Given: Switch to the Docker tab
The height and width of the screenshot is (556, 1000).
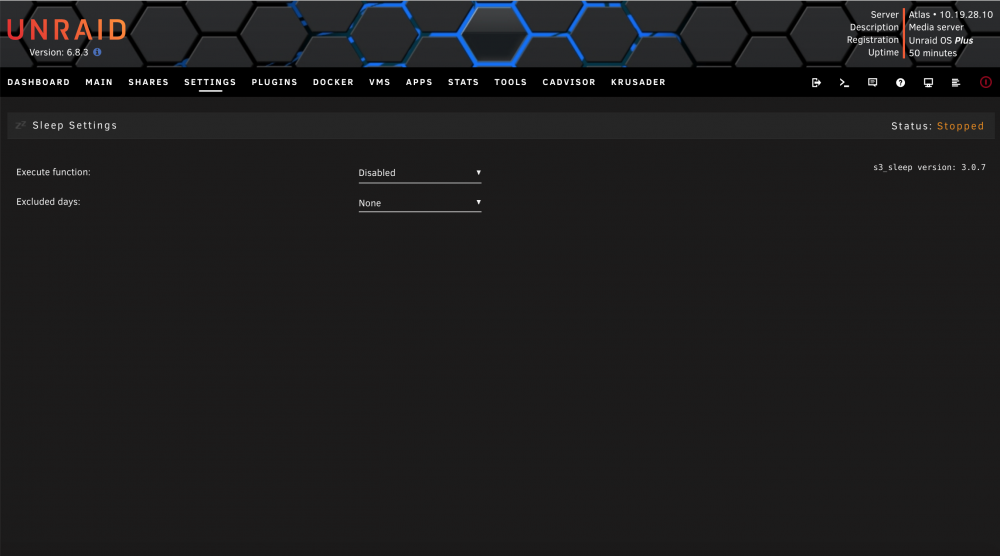Looking at the screenshot, I should [x=333, y=82].
